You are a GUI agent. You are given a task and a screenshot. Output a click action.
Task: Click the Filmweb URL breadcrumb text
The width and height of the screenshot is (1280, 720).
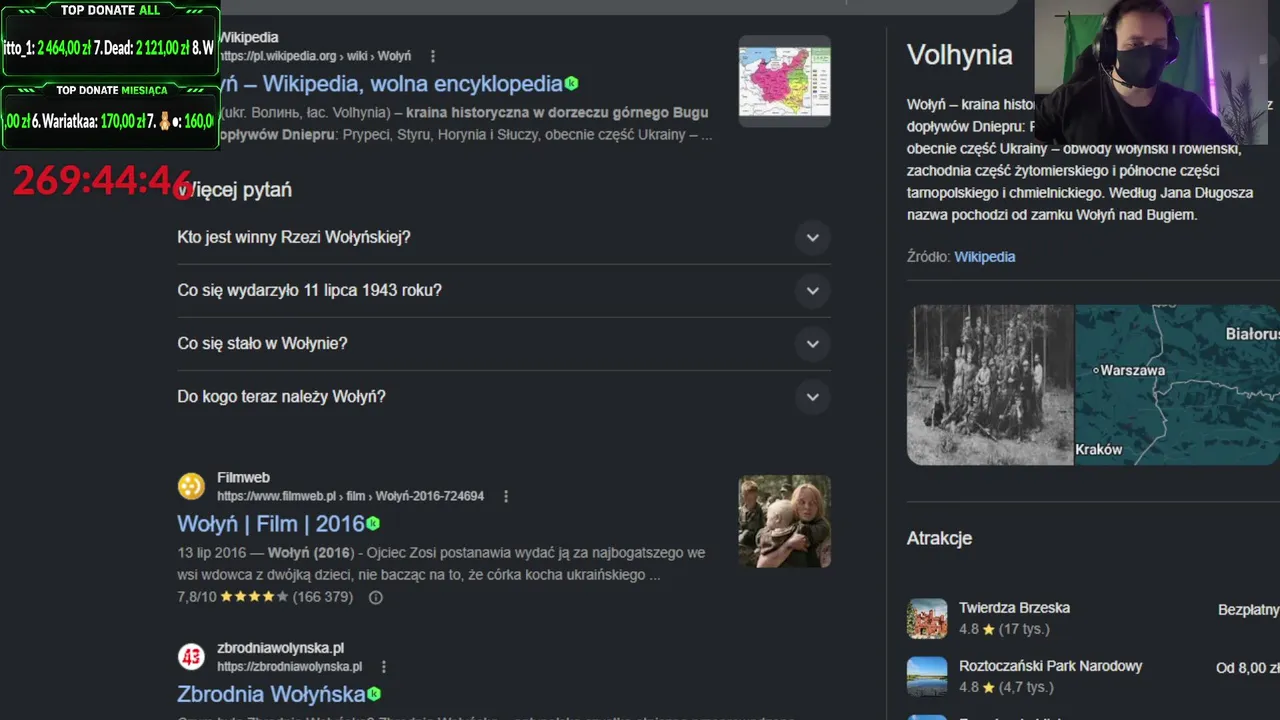pos(350,496)
